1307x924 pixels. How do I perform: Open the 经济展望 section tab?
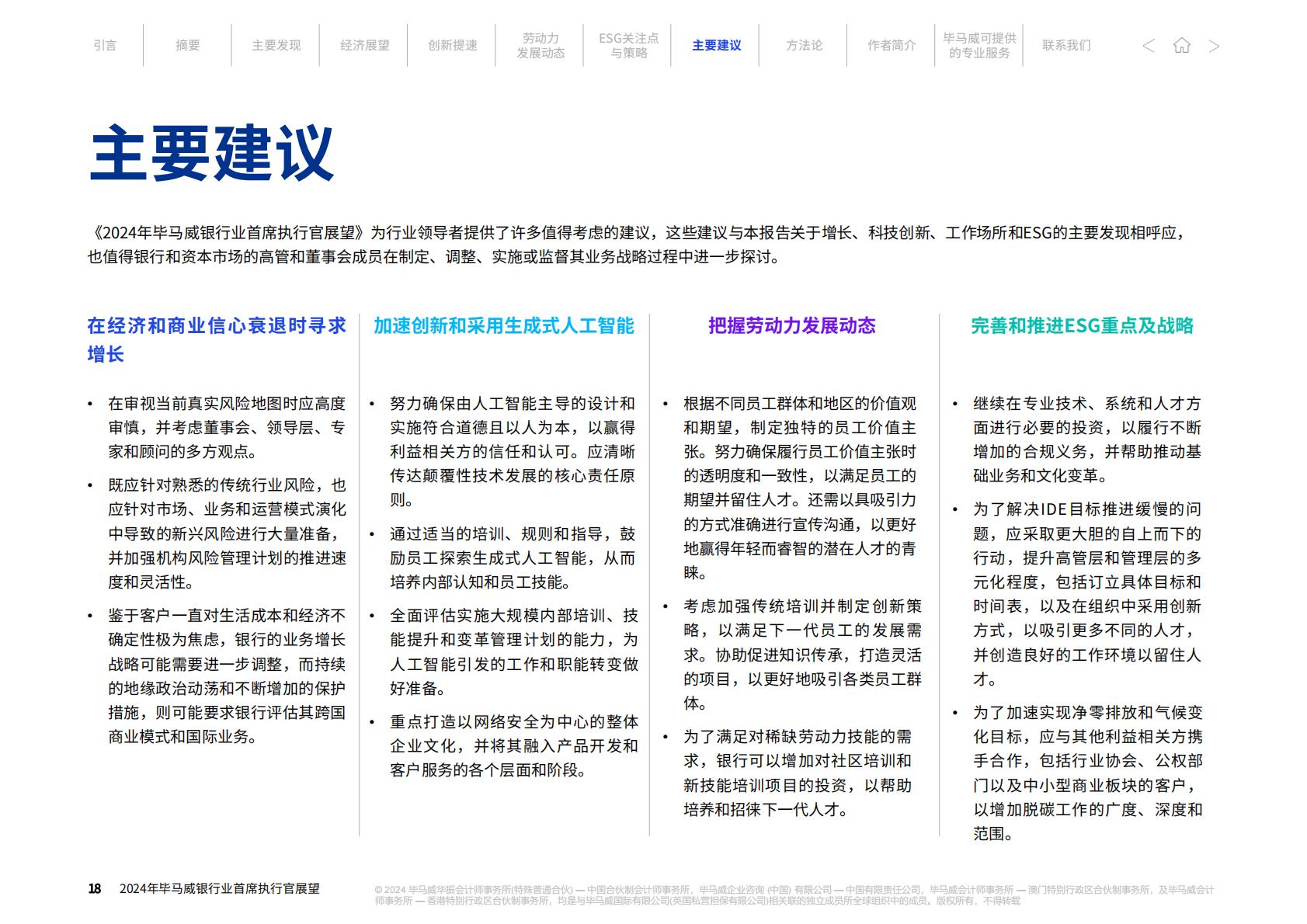[364, 45]
